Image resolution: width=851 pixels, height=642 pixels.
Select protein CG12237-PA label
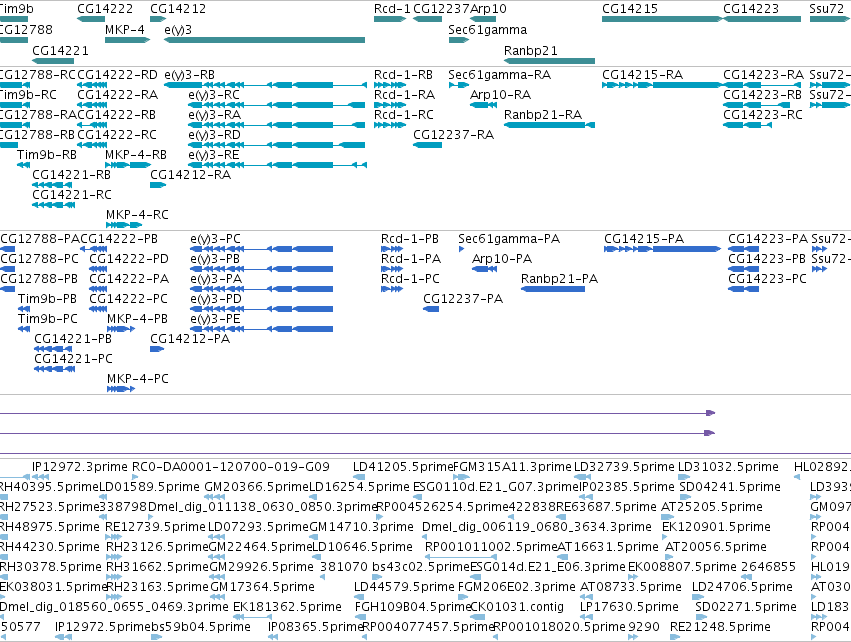coord(463,298)
